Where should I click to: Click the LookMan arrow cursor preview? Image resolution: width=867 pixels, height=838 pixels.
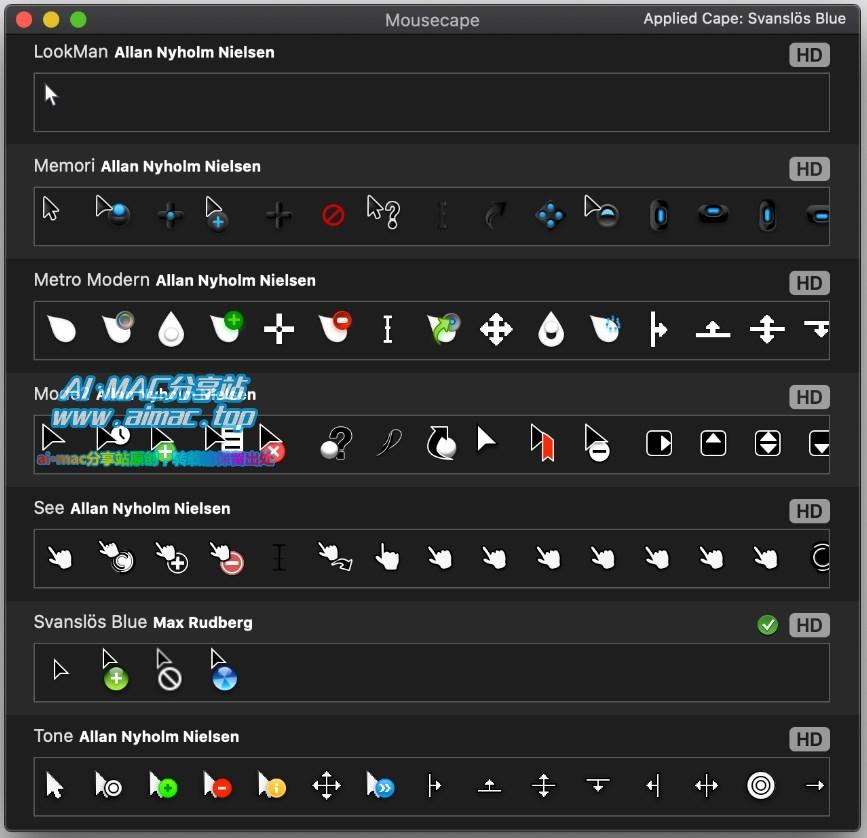point(51,95)
